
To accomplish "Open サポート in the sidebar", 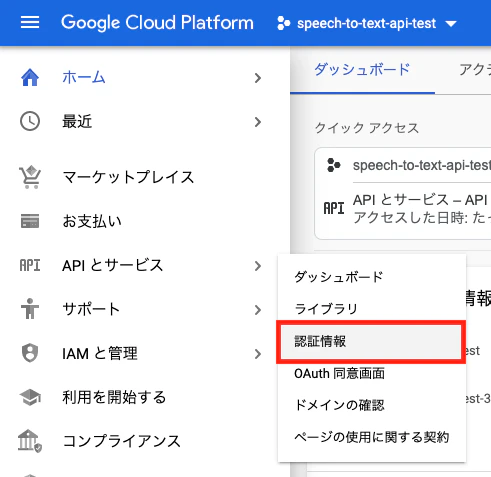I will pos(91,309).
